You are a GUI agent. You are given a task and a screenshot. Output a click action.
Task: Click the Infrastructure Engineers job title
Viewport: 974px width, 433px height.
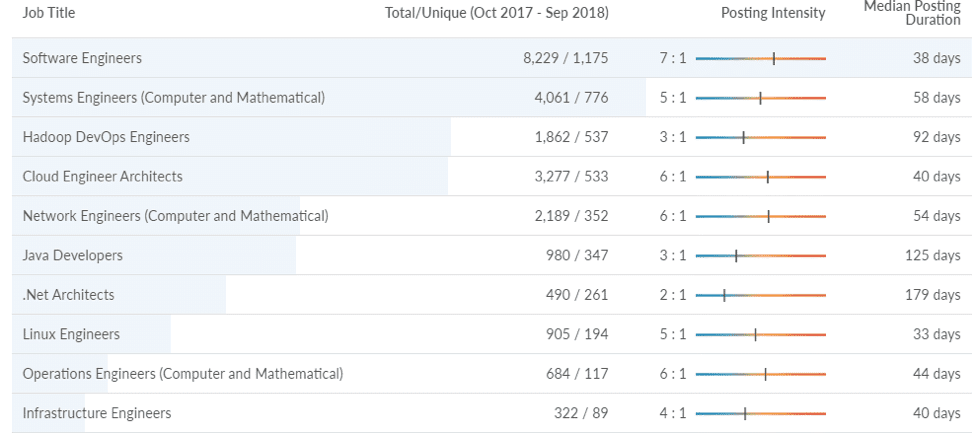(97, 413)
